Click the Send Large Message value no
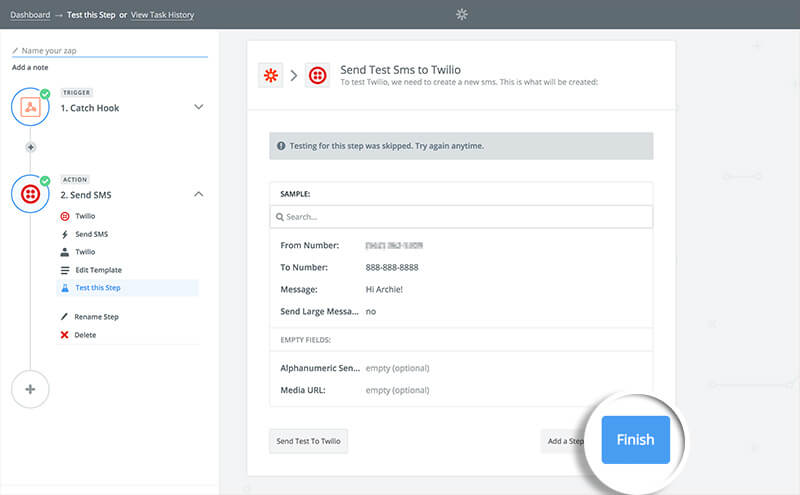The image size is (800, 495). click(x=371, y=311)
